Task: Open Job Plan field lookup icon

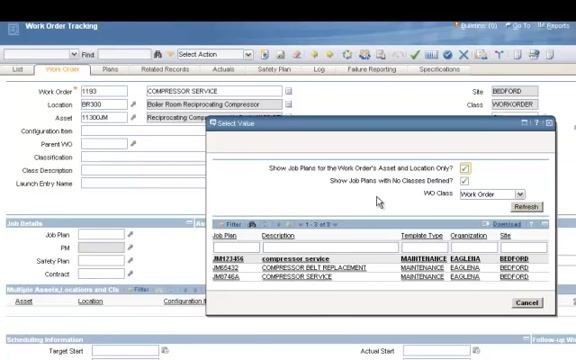Action: tap(130, 234)
